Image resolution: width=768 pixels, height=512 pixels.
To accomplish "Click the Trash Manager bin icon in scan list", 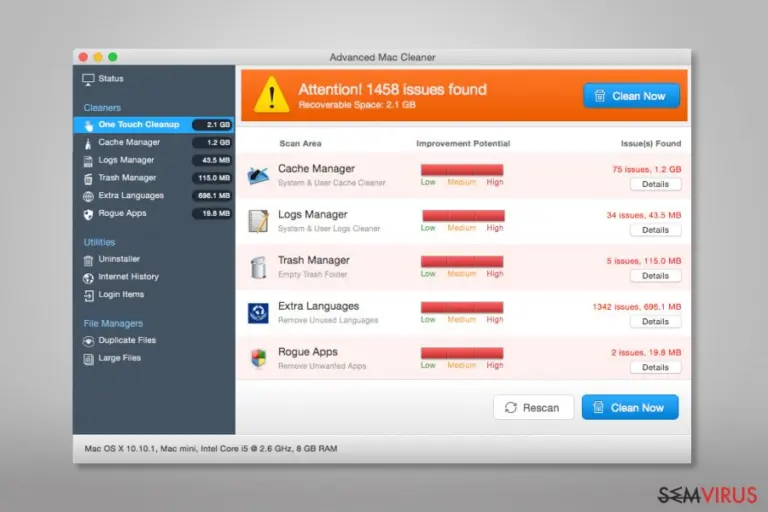I will click(x=258, y=267).
